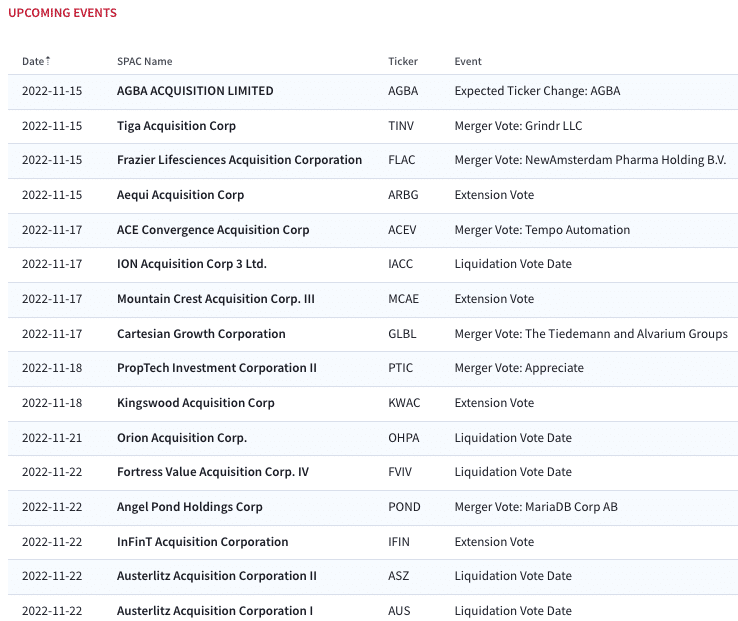This screenshot has height=621, width=738.
Task: Open AGBA ACQUISITION LIMITED link
Action: [x=195, y=91]
